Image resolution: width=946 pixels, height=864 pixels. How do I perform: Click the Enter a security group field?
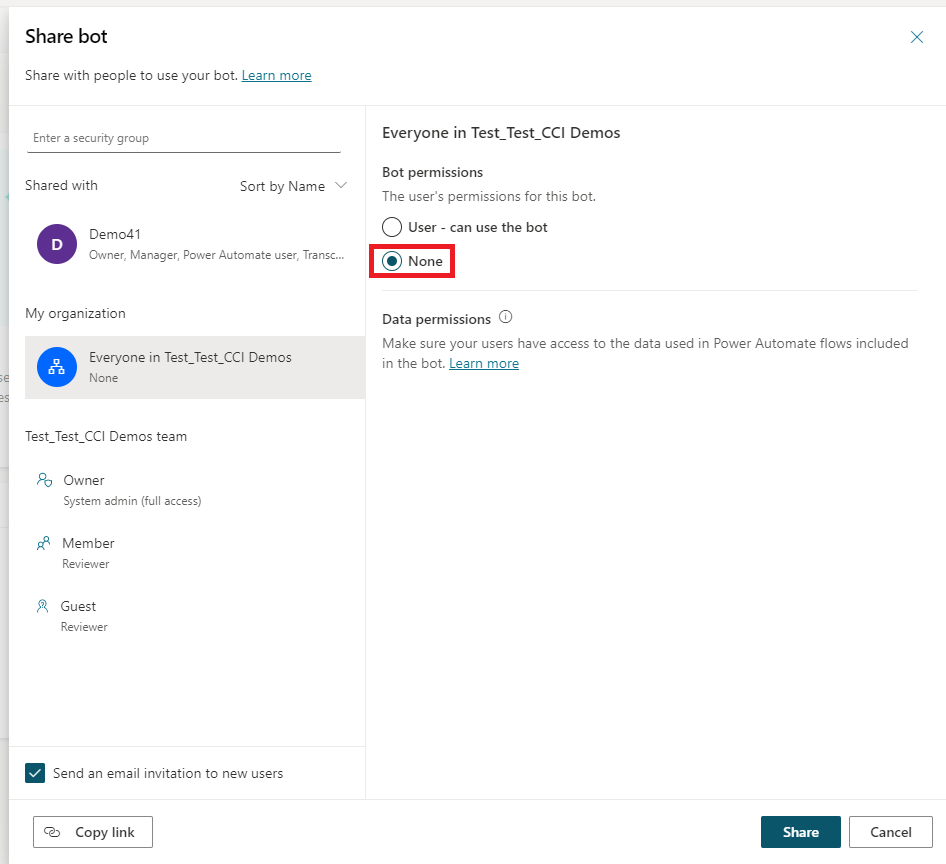click(183, 138)
